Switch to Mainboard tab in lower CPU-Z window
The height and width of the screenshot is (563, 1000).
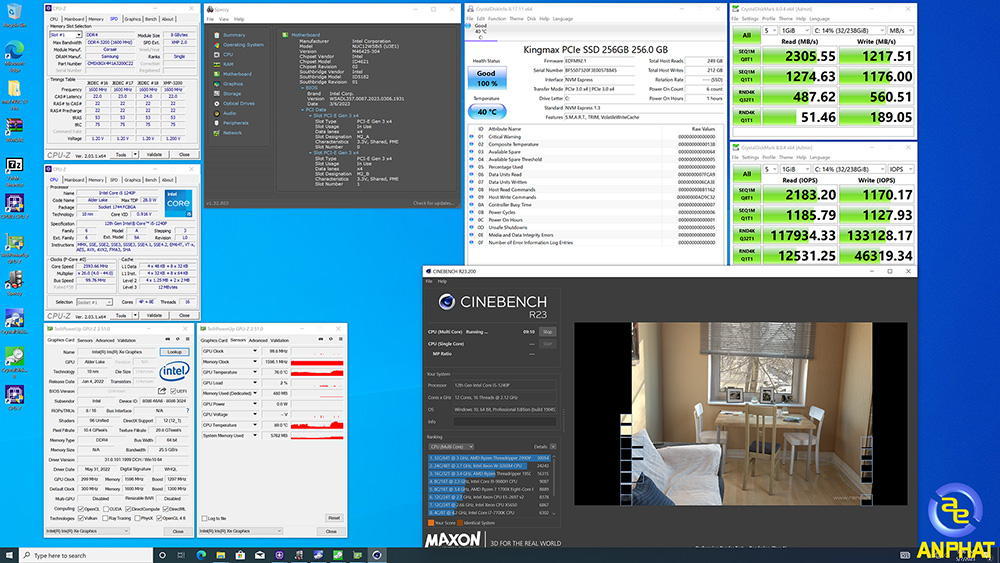(74, 180)
